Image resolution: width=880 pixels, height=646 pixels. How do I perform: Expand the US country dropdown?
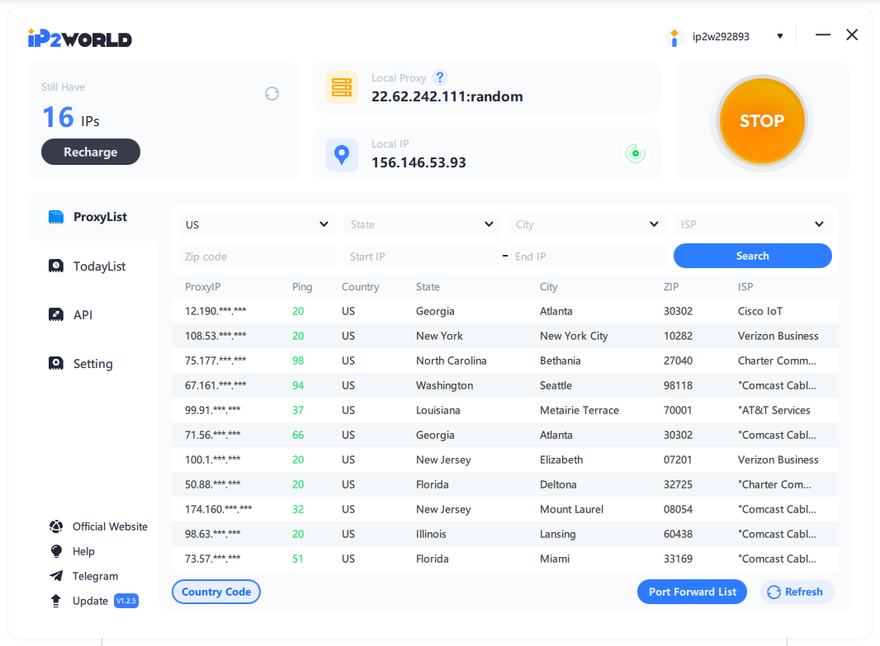[x=257, y=225]
